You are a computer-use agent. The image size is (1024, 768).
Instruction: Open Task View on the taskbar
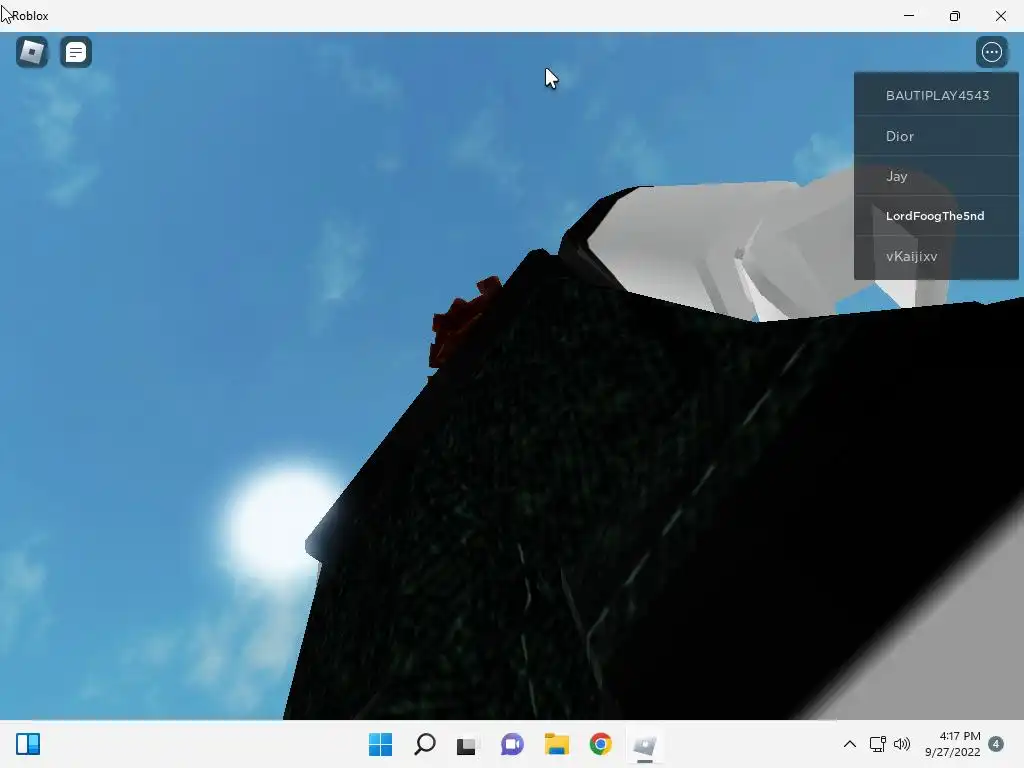coord(466,744)
